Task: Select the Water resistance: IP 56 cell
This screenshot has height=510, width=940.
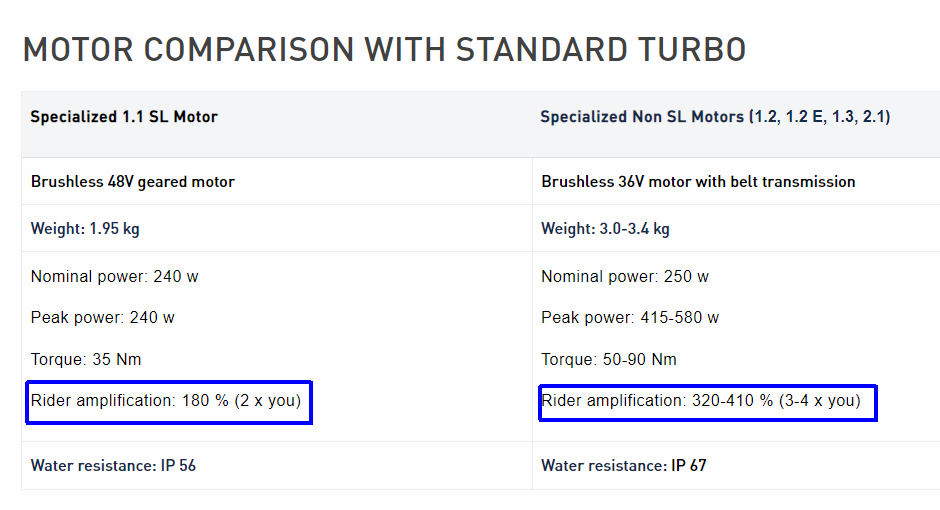Action: point(113,466)
